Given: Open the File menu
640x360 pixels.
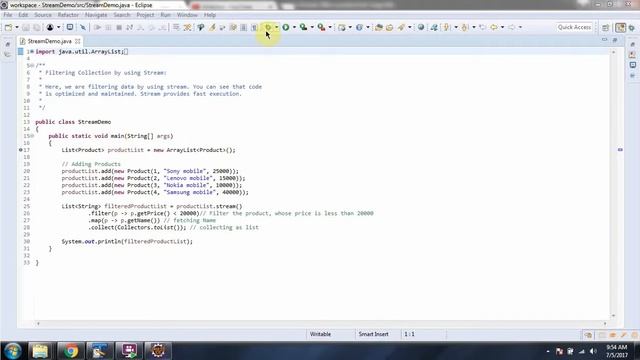Looking at the screenshot, I should coord(7,15).
